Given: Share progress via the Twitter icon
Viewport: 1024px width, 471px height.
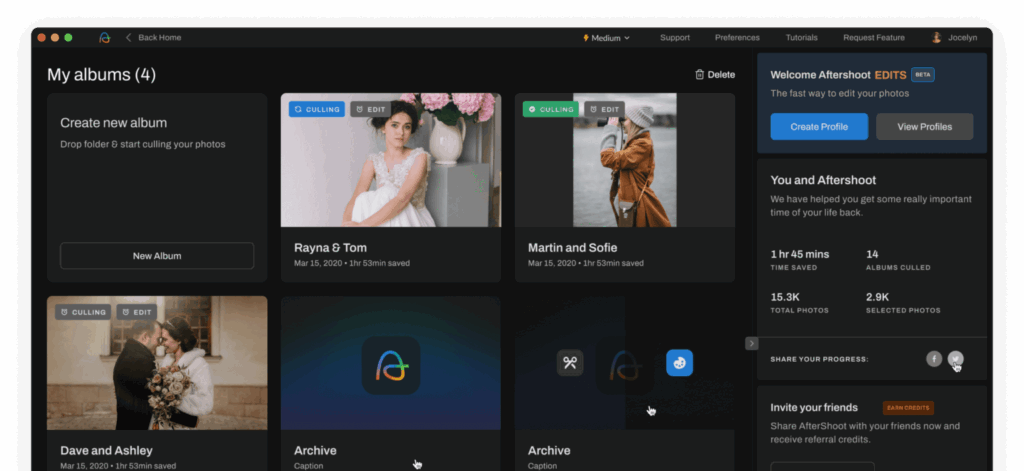Looking at the screenshot, I should point(956,358).
